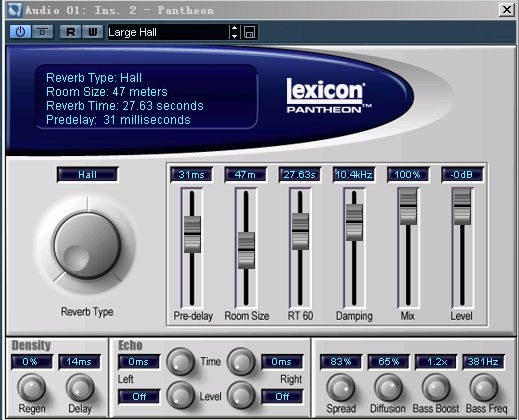Image resolution: width=519 pixels, height=420 pixels.
Task: Click the Echo Right Off level field
Action: click(x=282, y=397)
